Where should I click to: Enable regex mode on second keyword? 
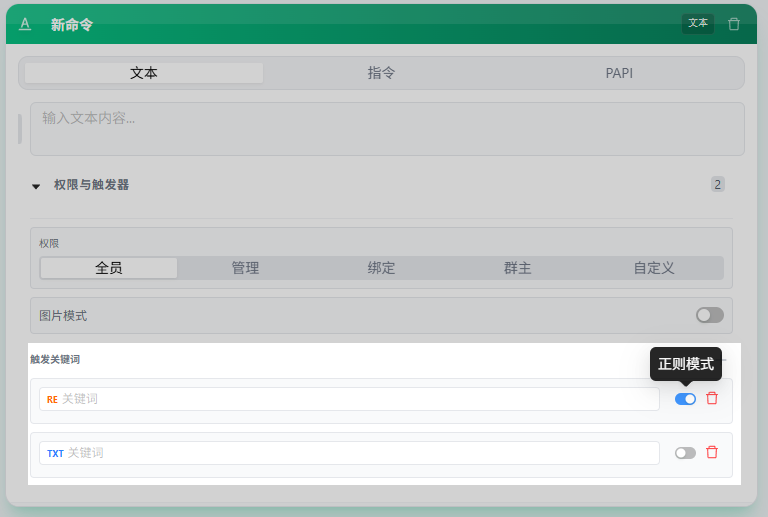click(x=685, y=453)
